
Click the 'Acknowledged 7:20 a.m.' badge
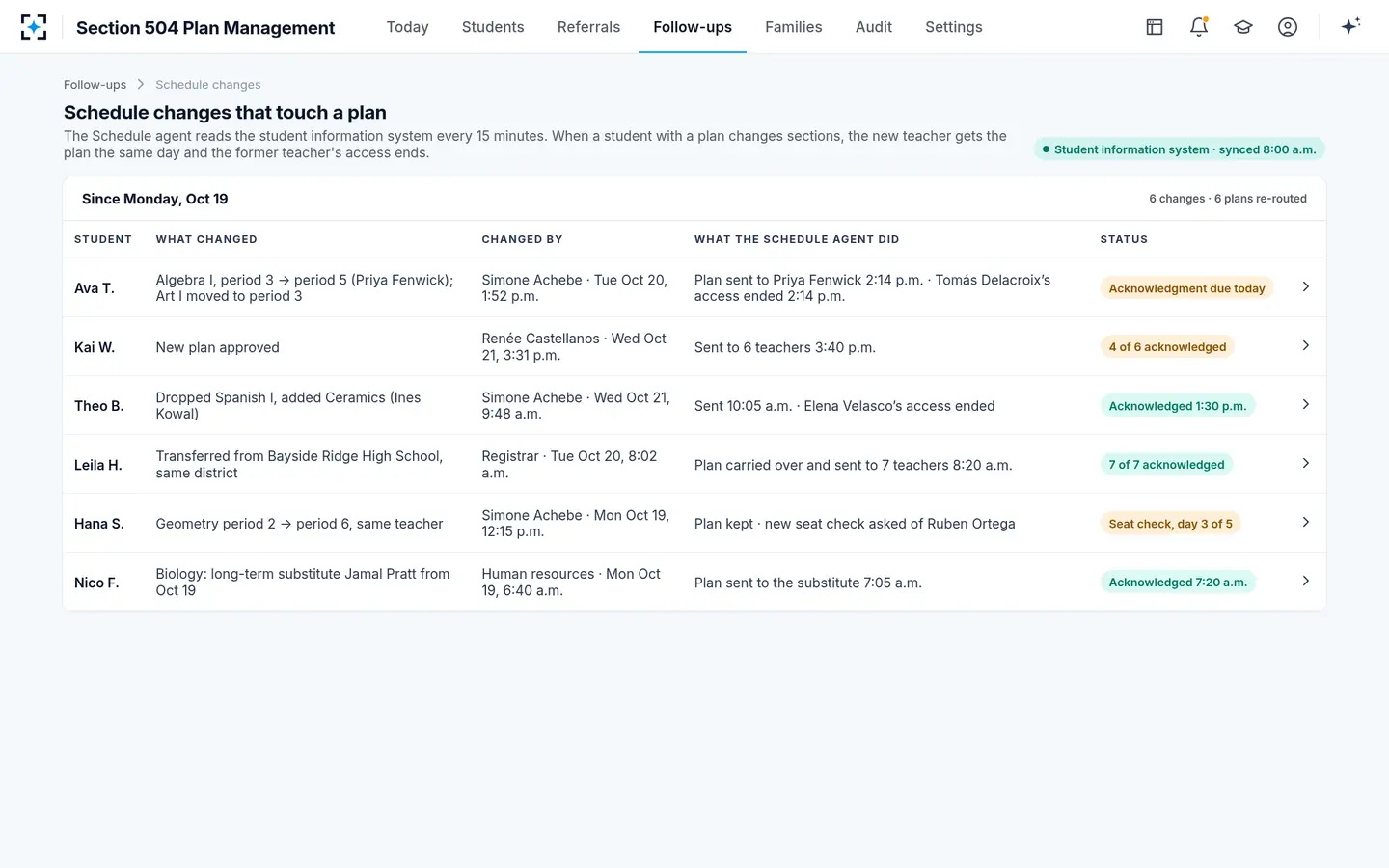(1178, 583)
